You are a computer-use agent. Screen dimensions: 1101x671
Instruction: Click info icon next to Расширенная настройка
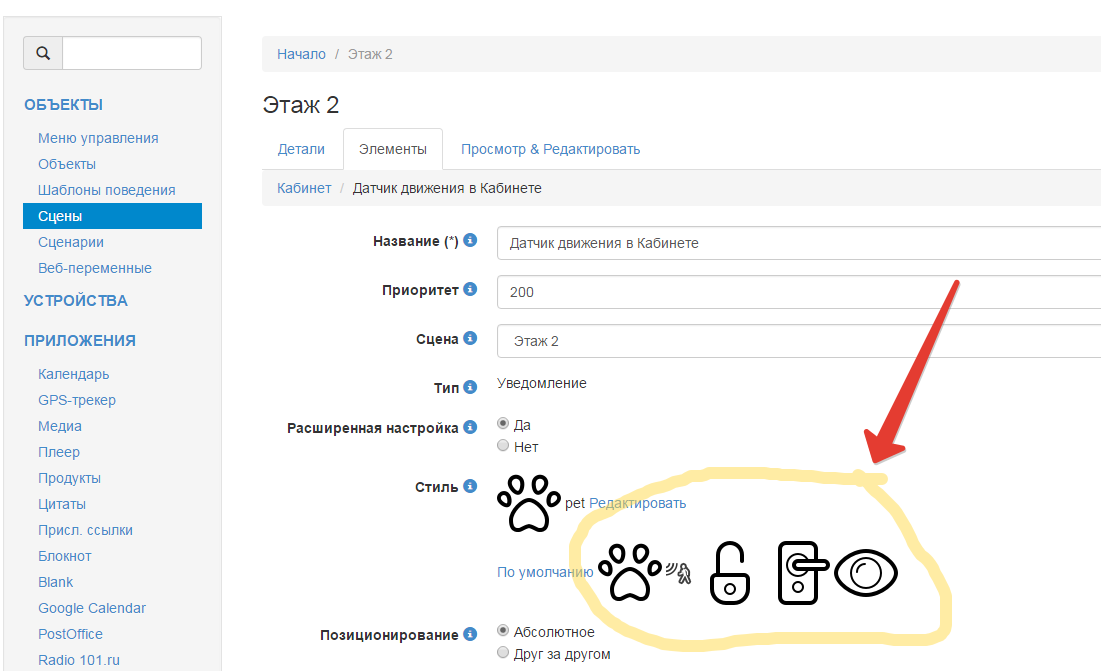470,427
